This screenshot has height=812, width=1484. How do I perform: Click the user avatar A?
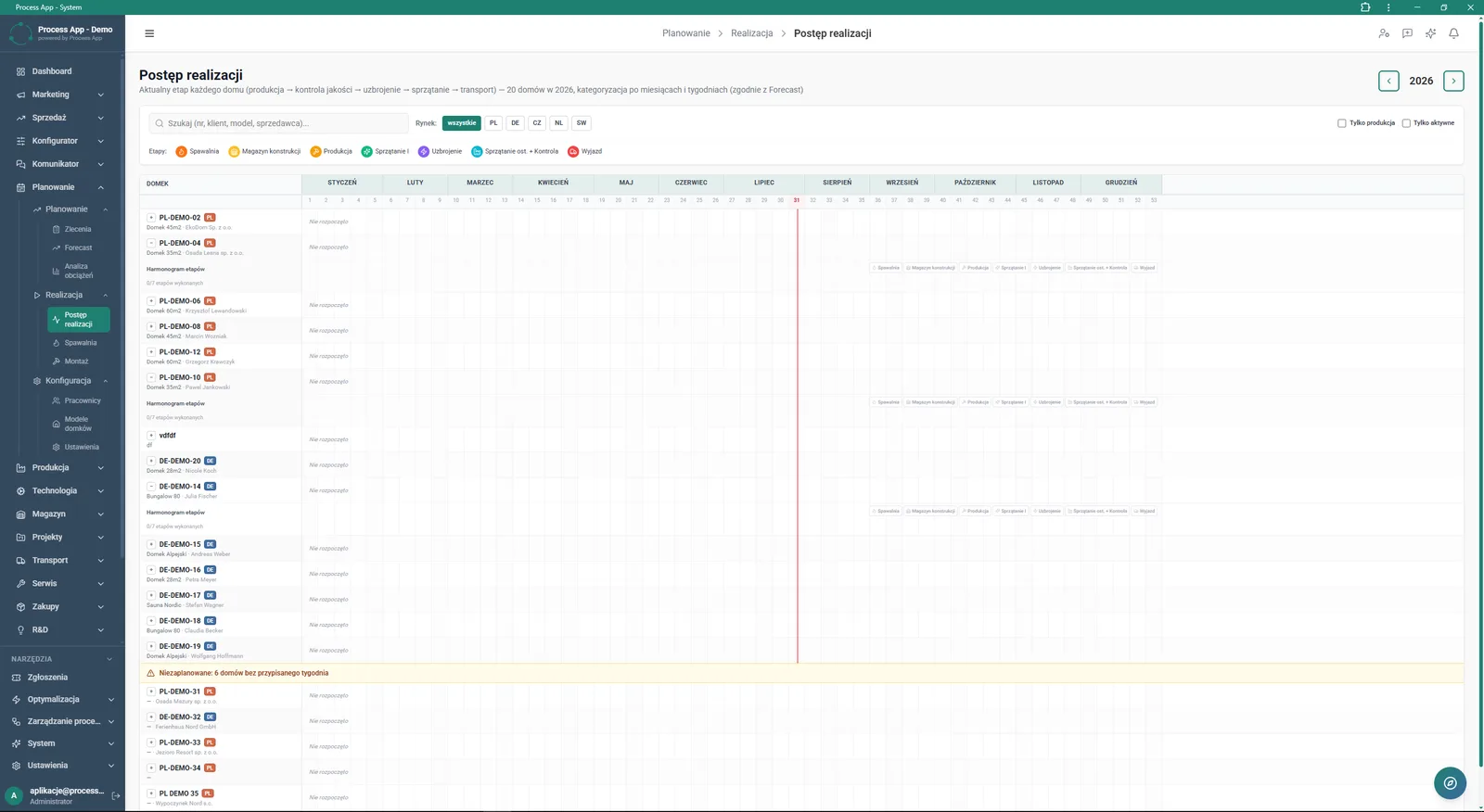coord(14,795)
